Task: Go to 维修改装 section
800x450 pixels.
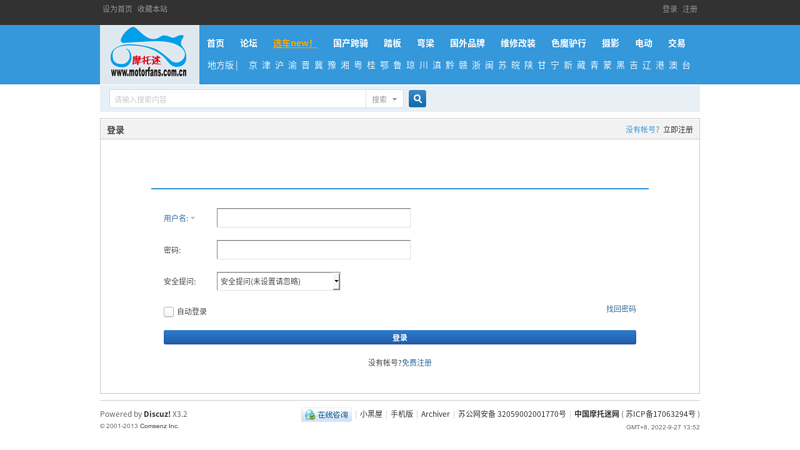Action: 518,43
